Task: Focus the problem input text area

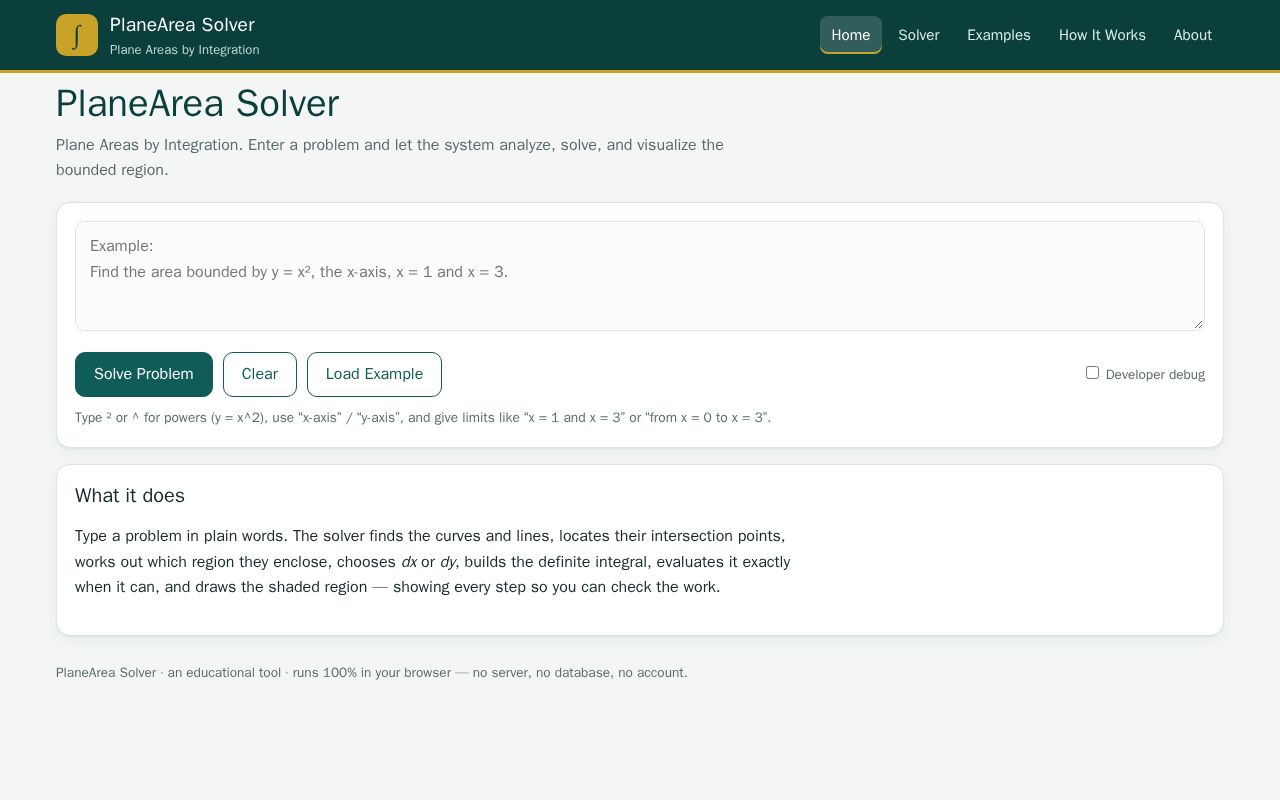Action: [x=640, y=276]
